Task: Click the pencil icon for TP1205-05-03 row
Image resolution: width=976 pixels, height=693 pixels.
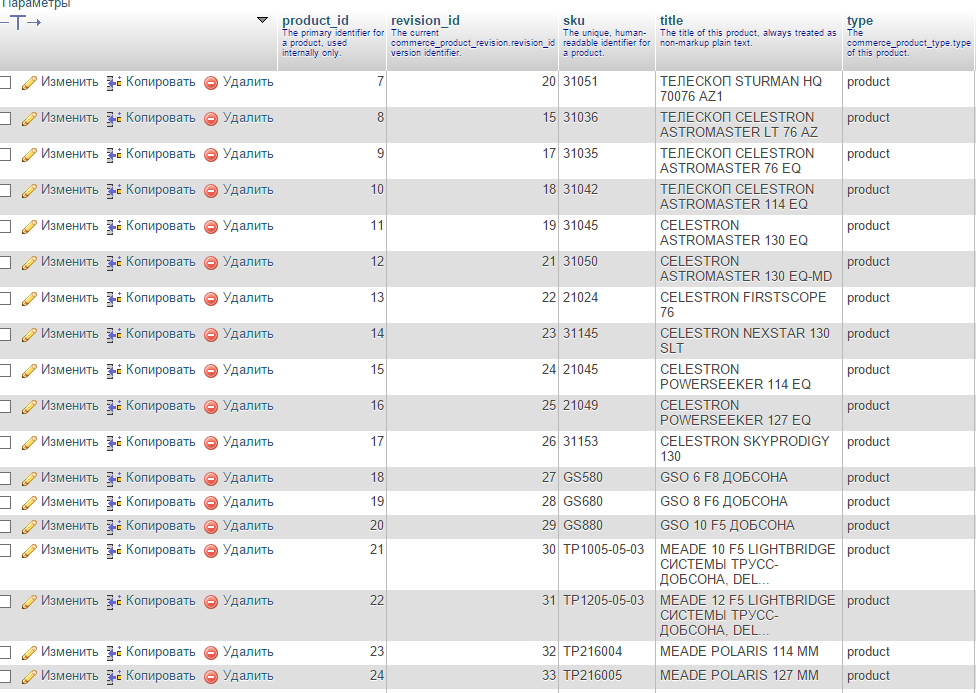Action: 29,602
